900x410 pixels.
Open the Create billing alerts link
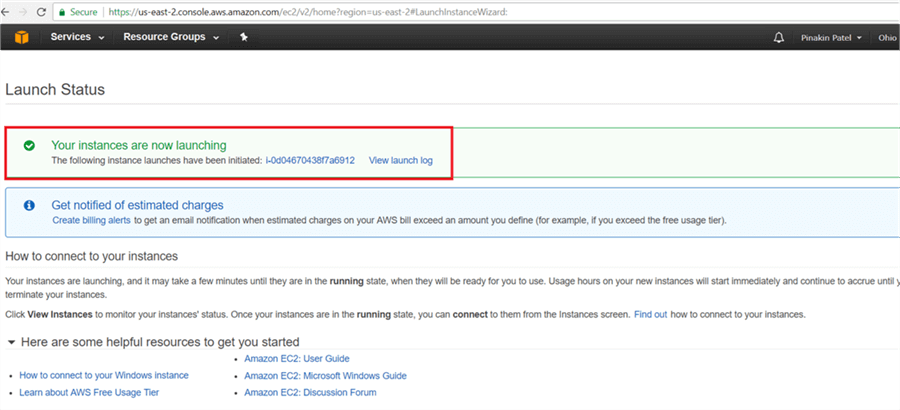tap(92, 220)
